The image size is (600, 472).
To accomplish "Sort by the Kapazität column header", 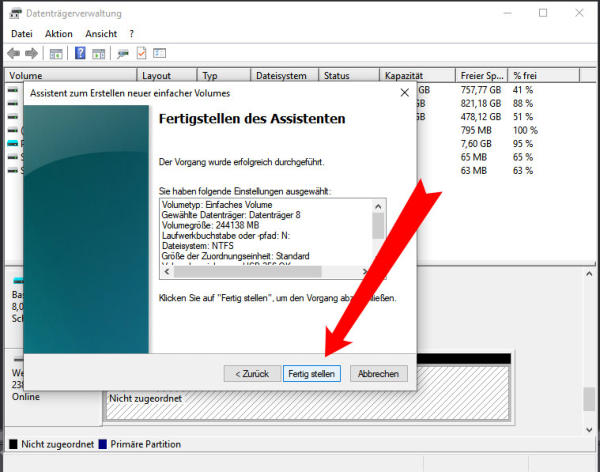I will pyautogui.click(x=417, y=75).
